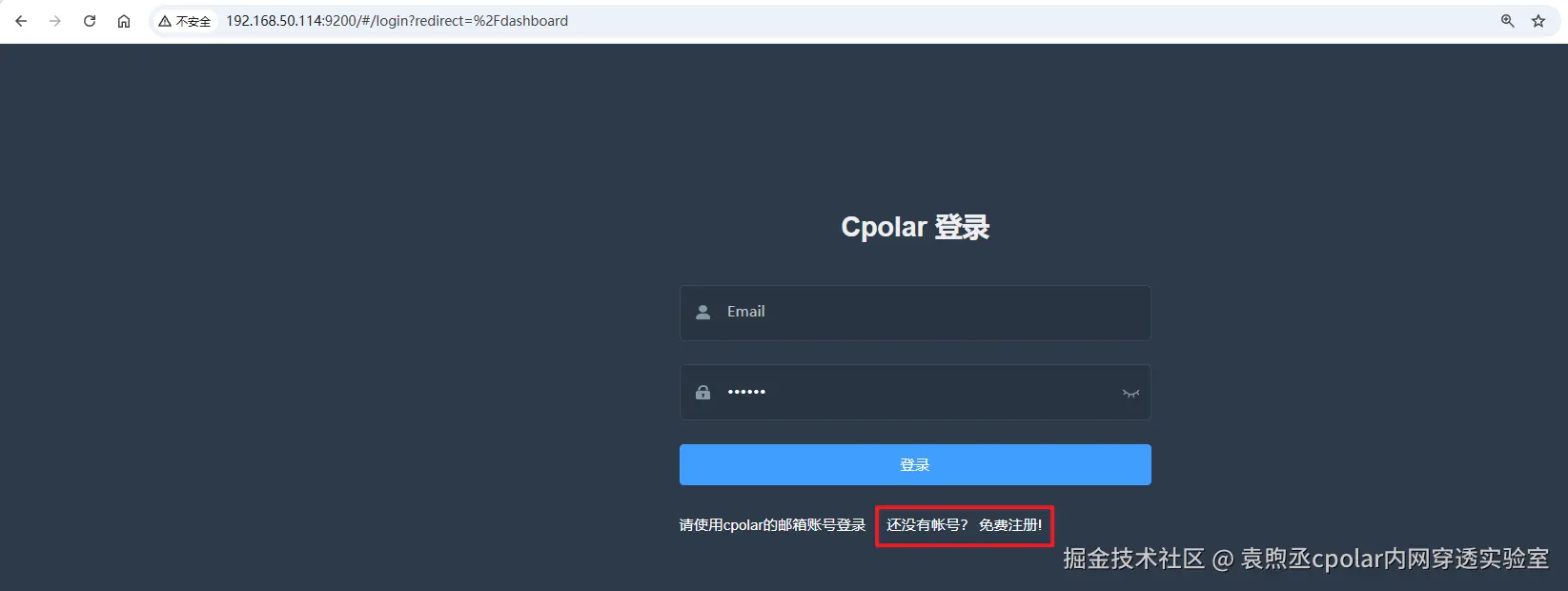Toggle password visibility with the eye icon
Screen dimensions: 1568x591
(x=1130, y=393)
